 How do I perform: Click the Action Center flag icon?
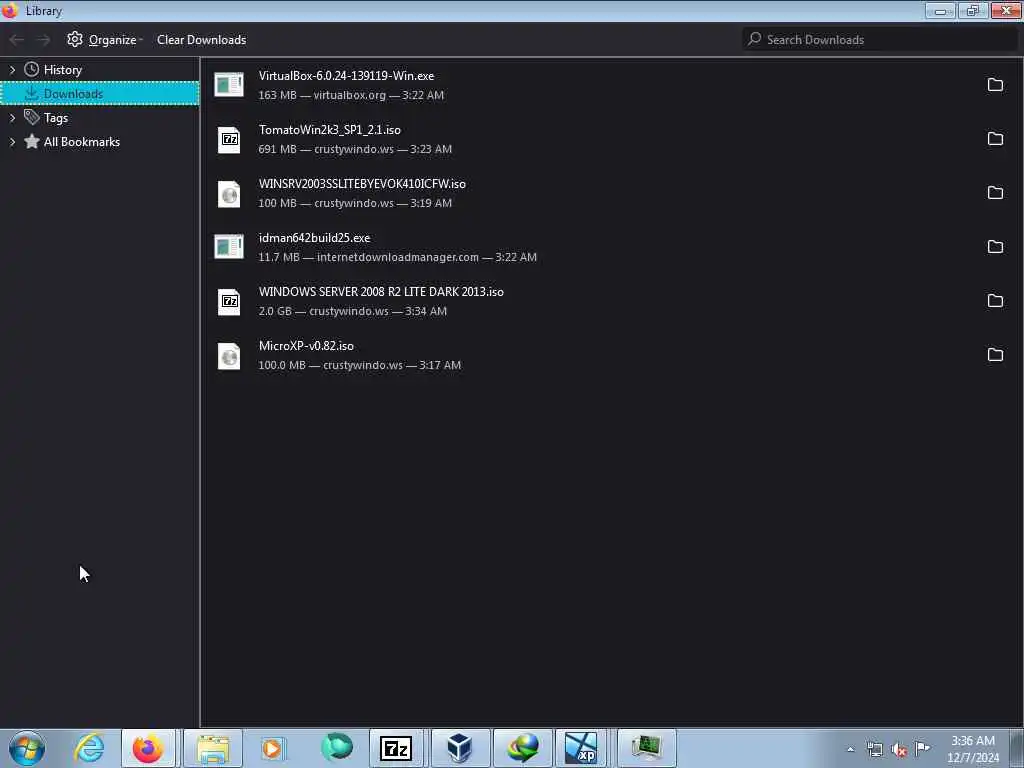tap(922, 749)
